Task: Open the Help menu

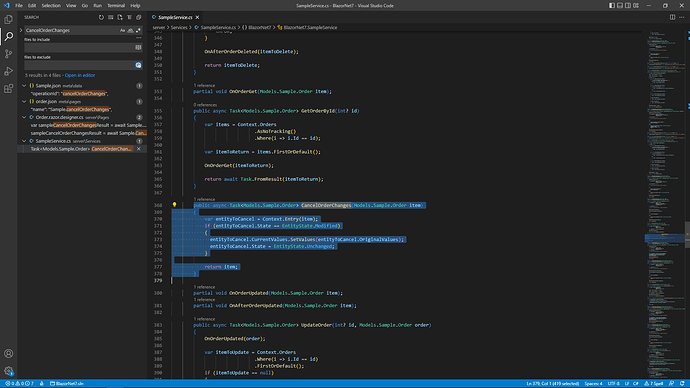Action: 135,6
